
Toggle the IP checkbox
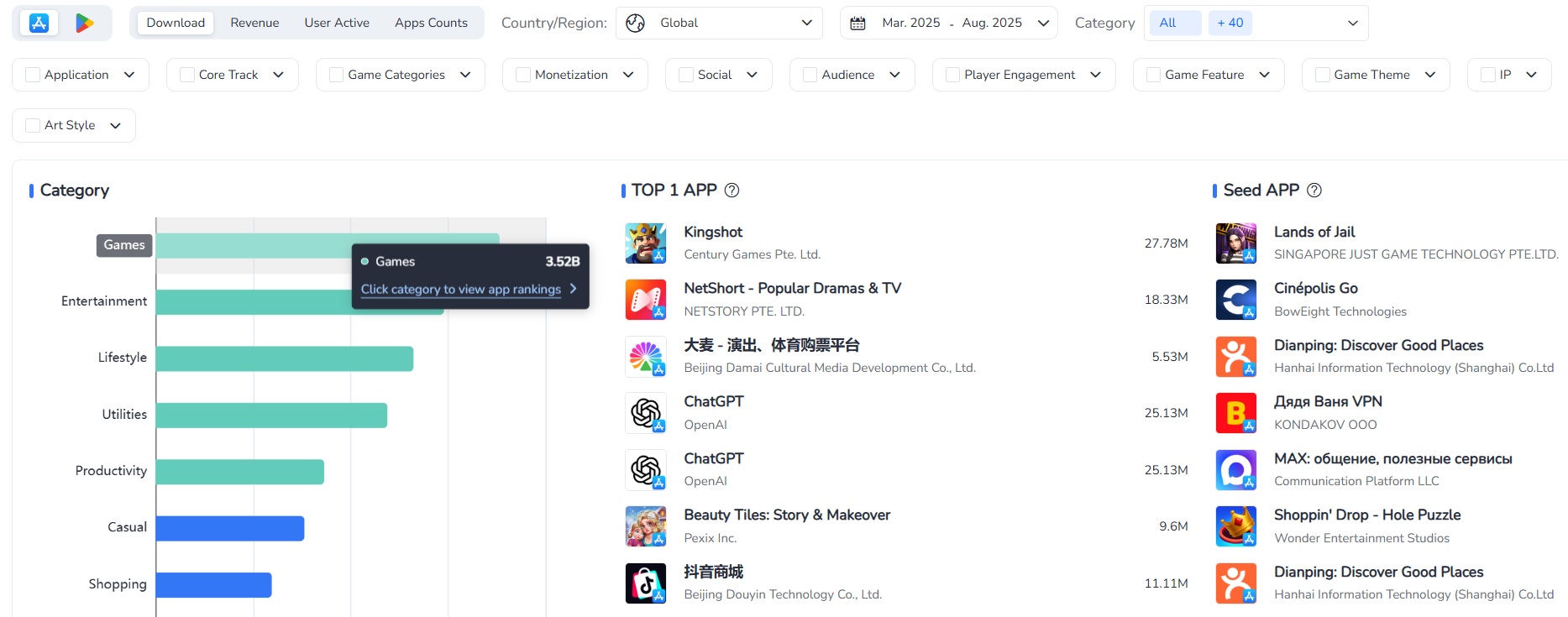[1488, 75]
